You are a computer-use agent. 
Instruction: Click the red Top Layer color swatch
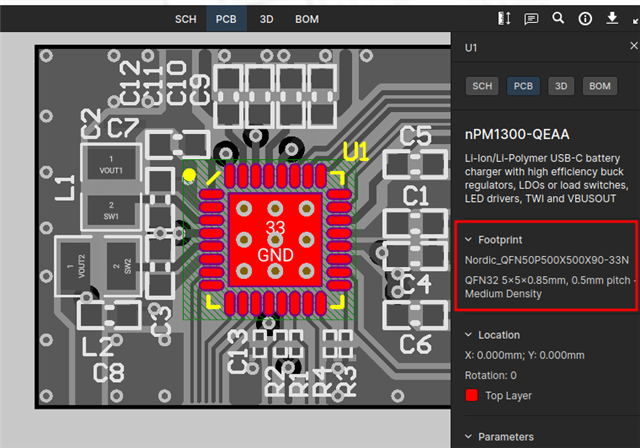471,395
